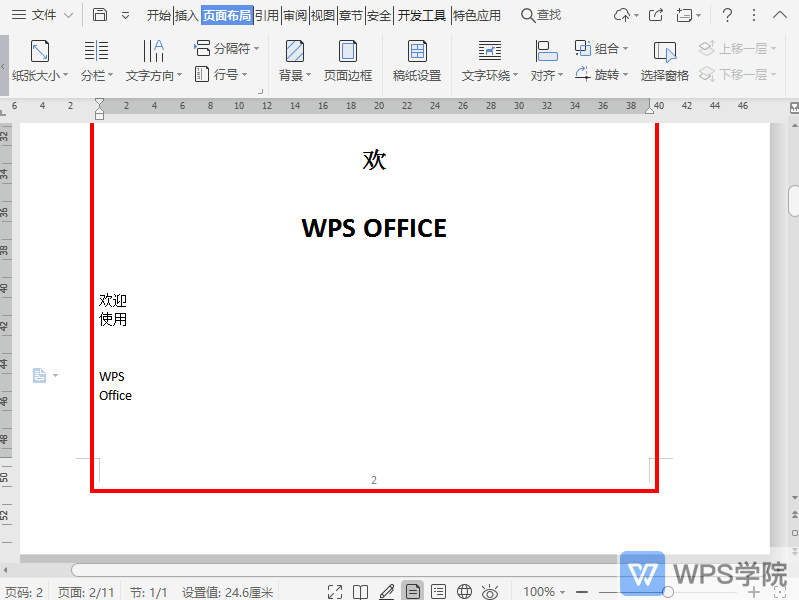
Task: Toggle eye protection mode icon
Action: pos(490,592)
